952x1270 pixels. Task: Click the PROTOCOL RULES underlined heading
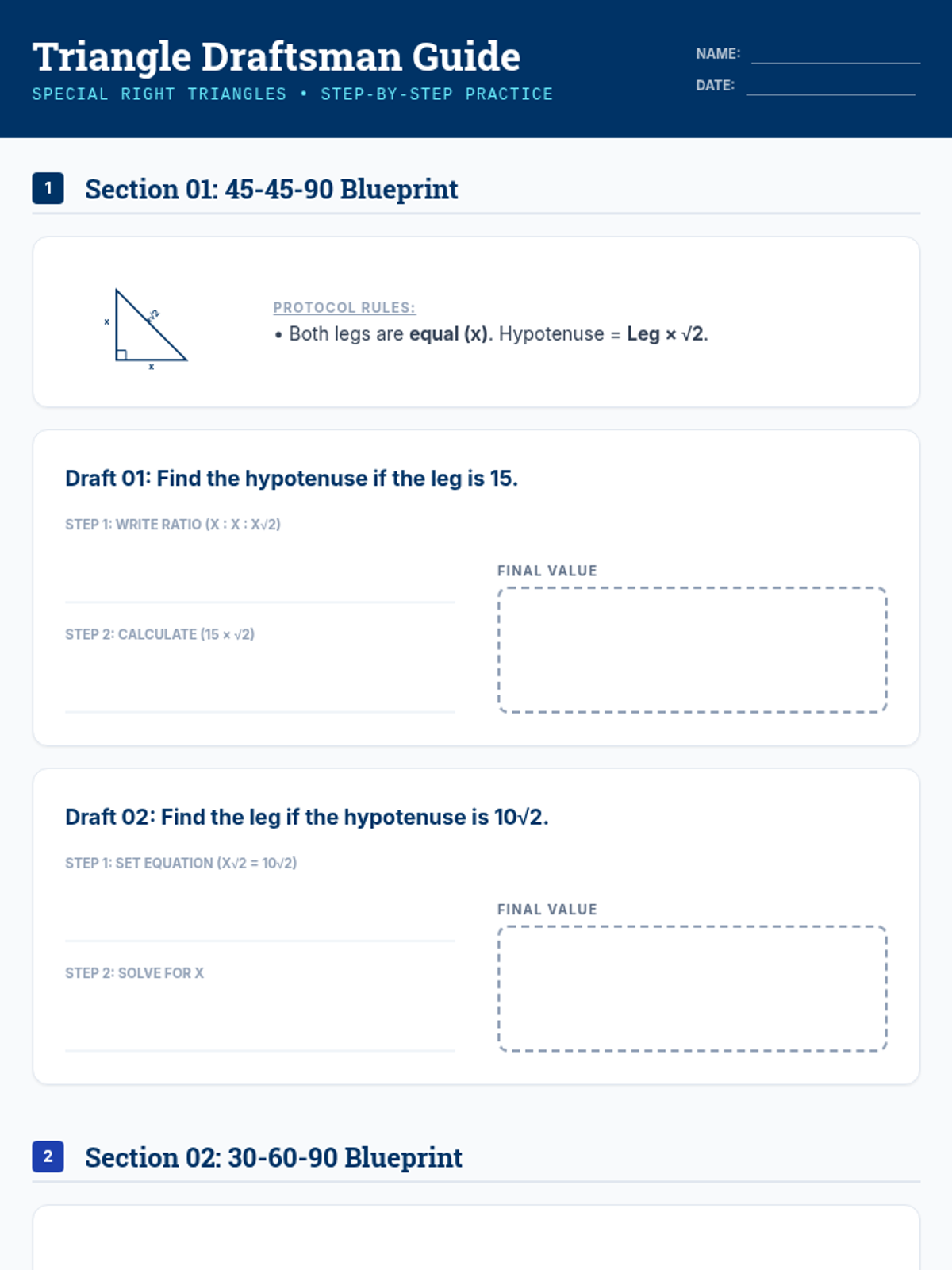344,307
